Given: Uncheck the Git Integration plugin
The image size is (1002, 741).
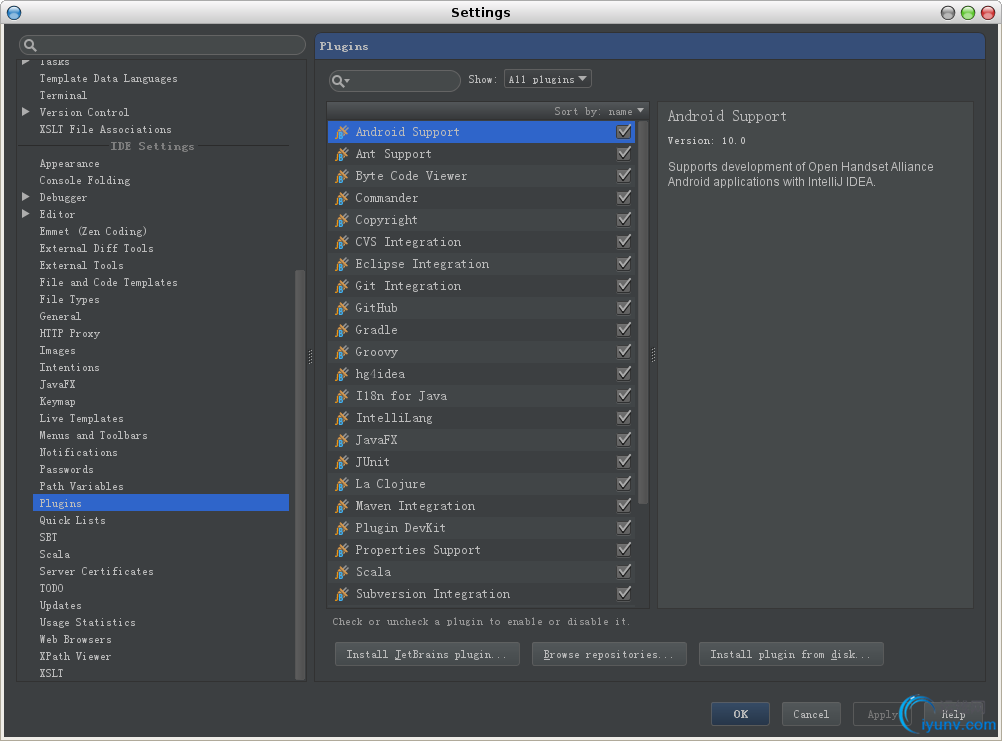Looking at the screenshot, I should [x=624, y=286].
